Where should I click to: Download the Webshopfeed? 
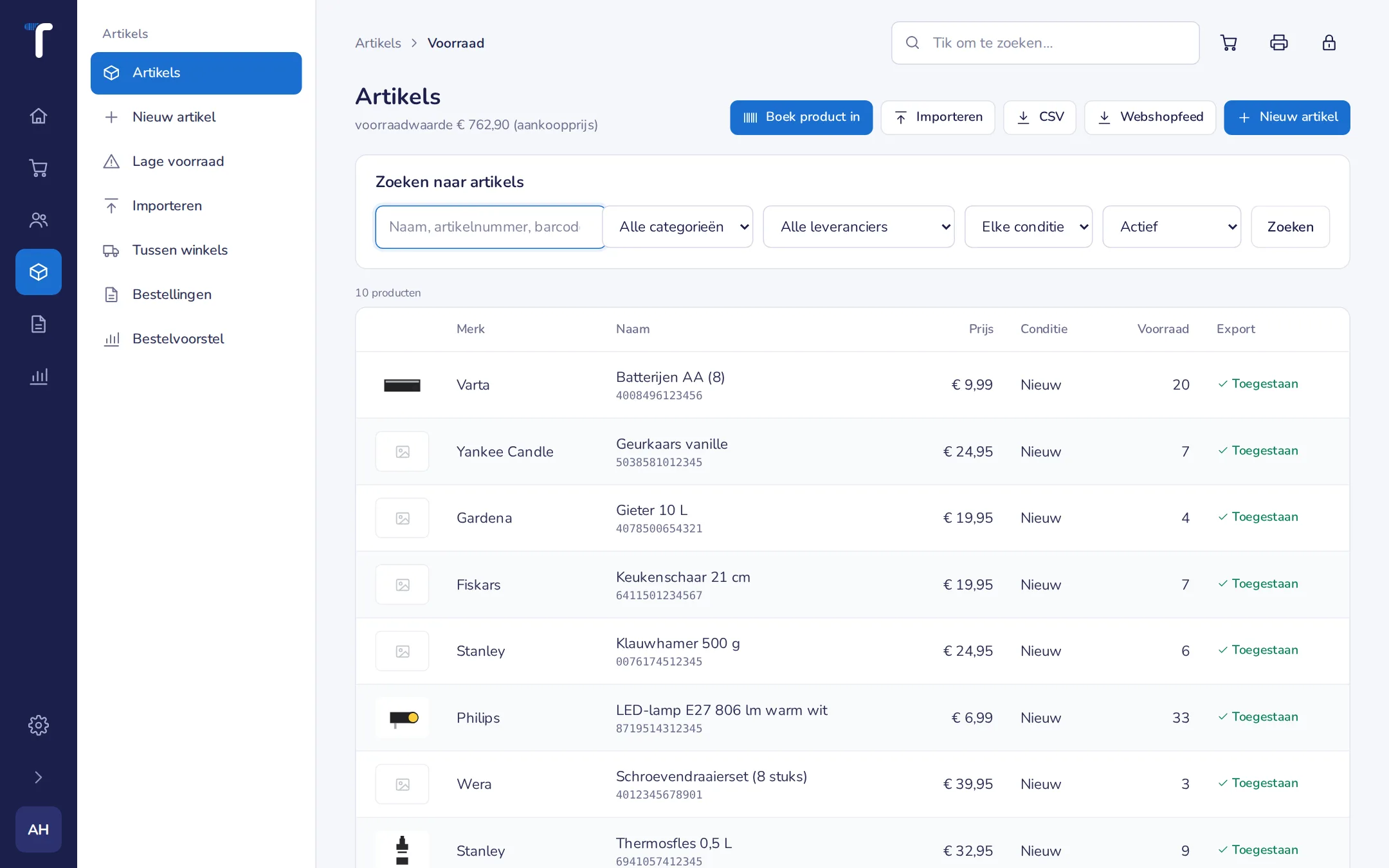pos(1150,117)
